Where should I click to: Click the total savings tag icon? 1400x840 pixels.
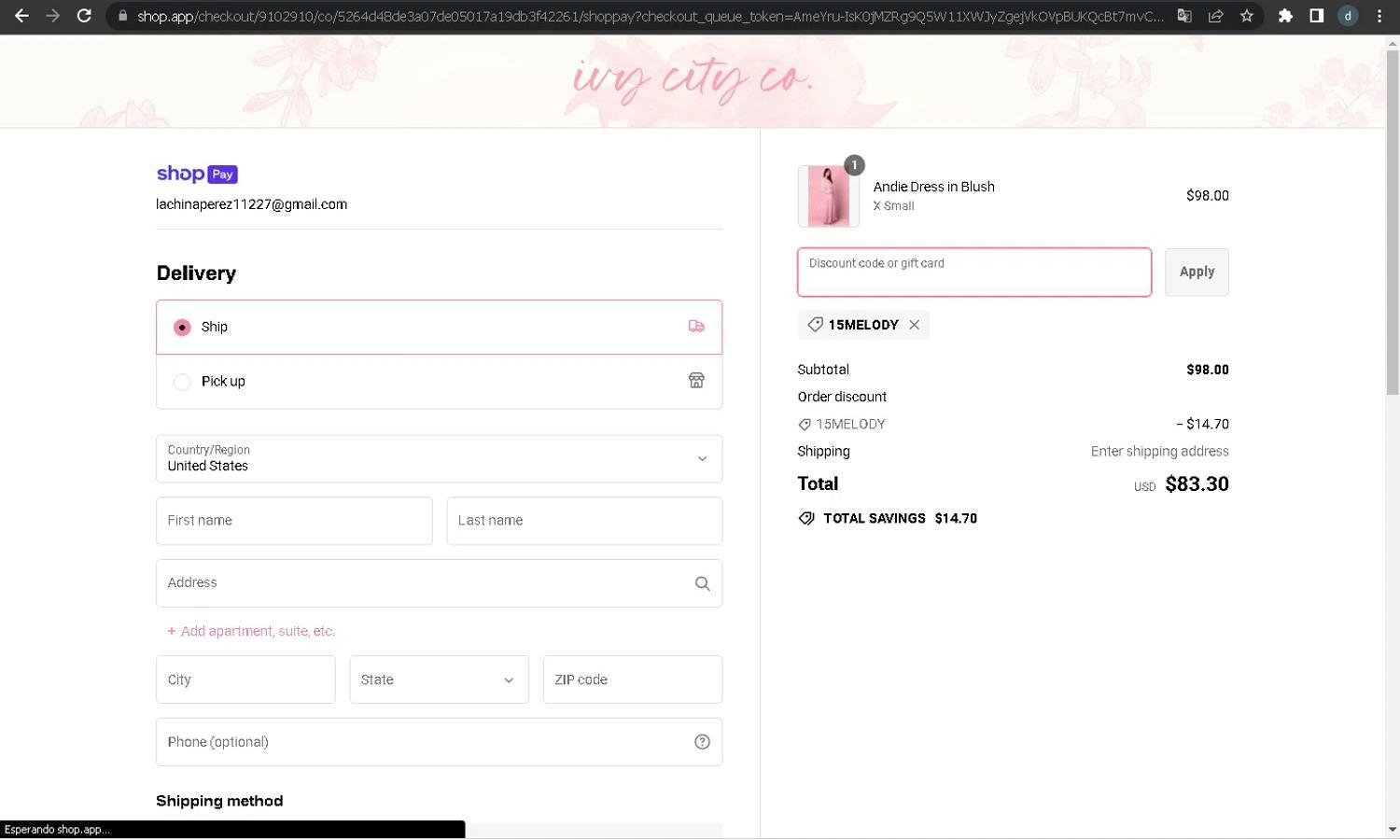point(806,519)
